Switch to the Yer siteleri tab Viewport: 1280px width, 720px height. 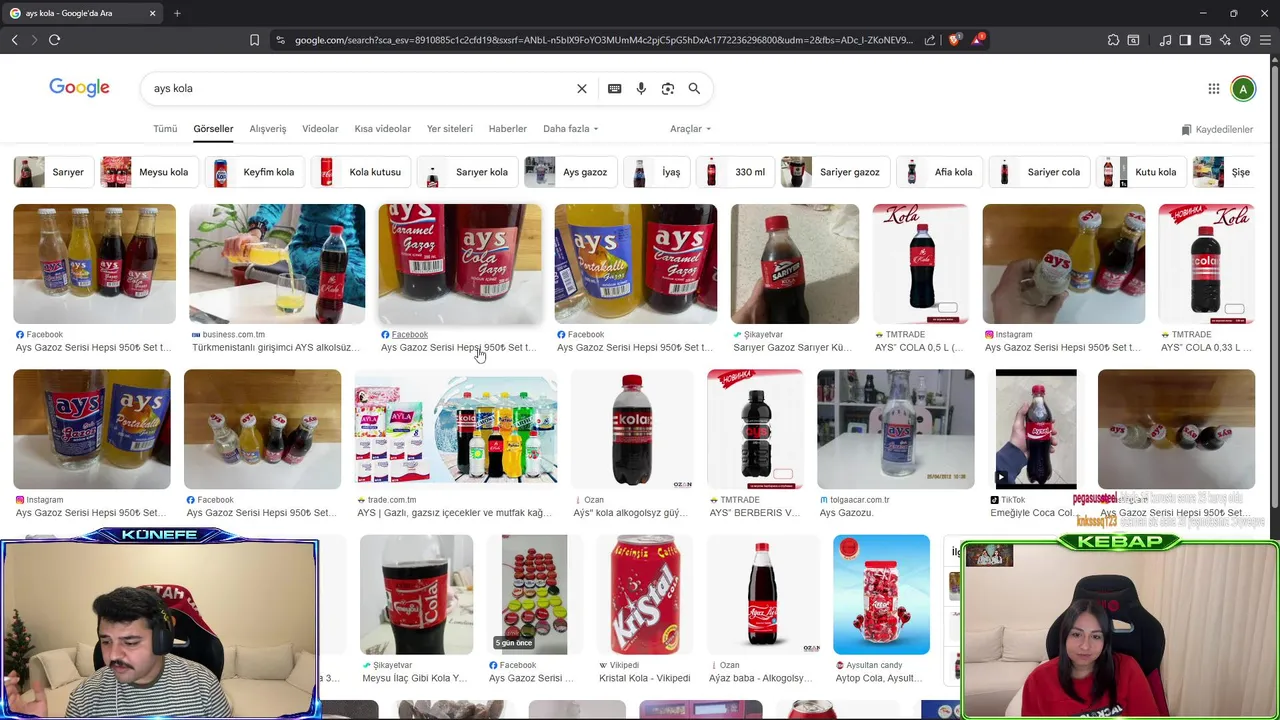[x=450, y=129]
